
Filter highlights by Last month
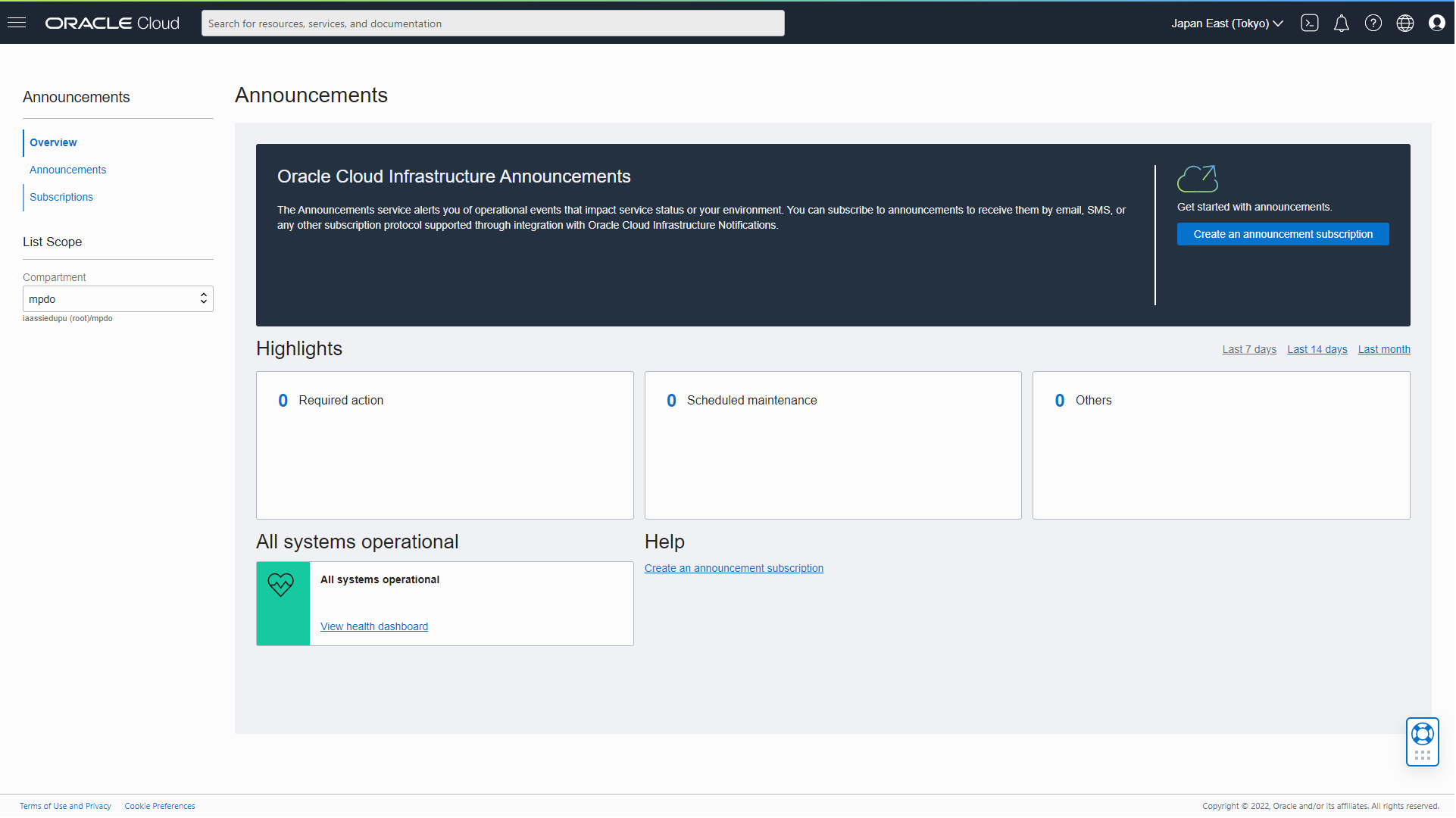pyautogui.click(x=1385, y=350)
